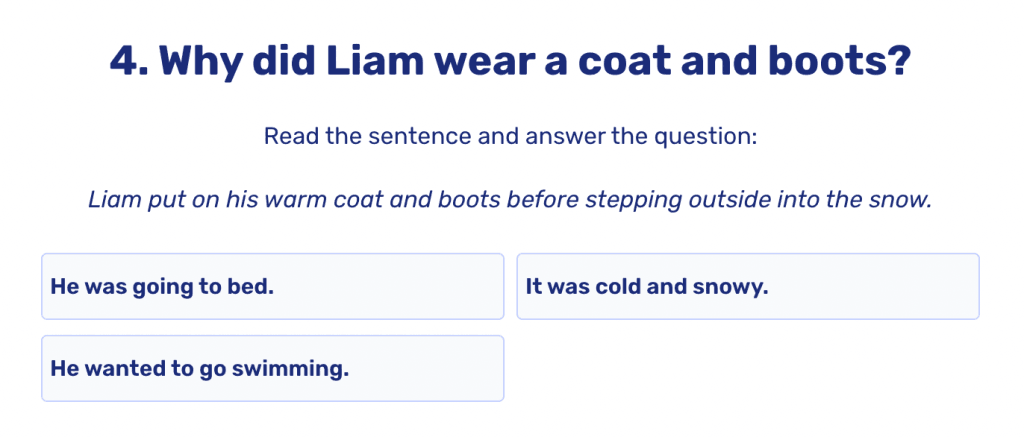
Task: Pick the "He wanted to go swimming." answer
Action: tap(272, 368)
